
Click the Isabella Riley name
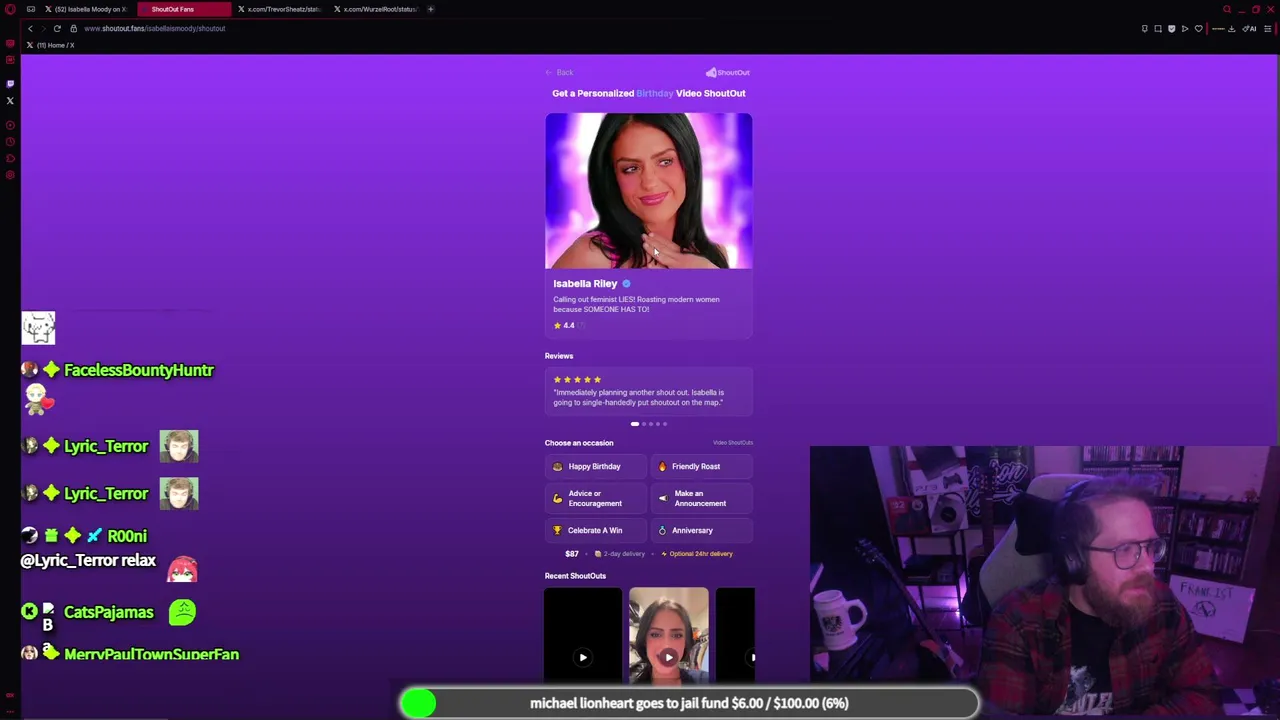click(585, 284)
